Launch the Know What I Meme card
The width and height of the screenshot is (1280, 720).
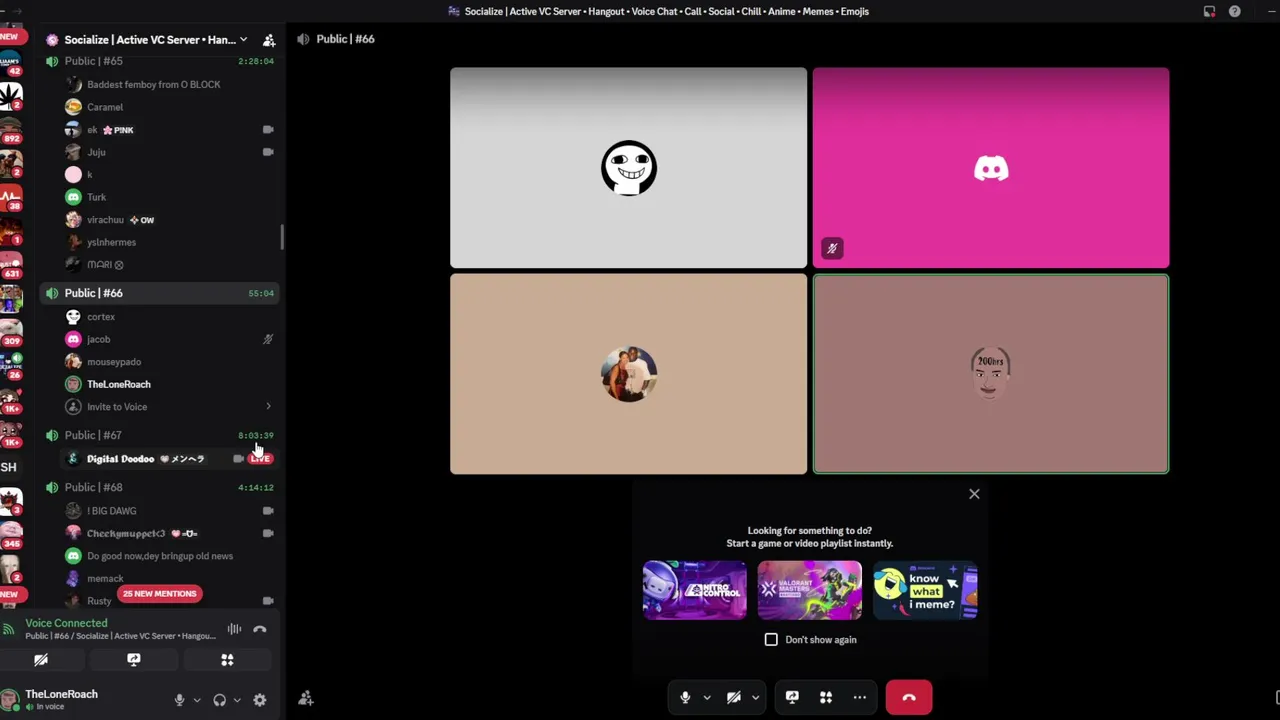click(925, 590)
